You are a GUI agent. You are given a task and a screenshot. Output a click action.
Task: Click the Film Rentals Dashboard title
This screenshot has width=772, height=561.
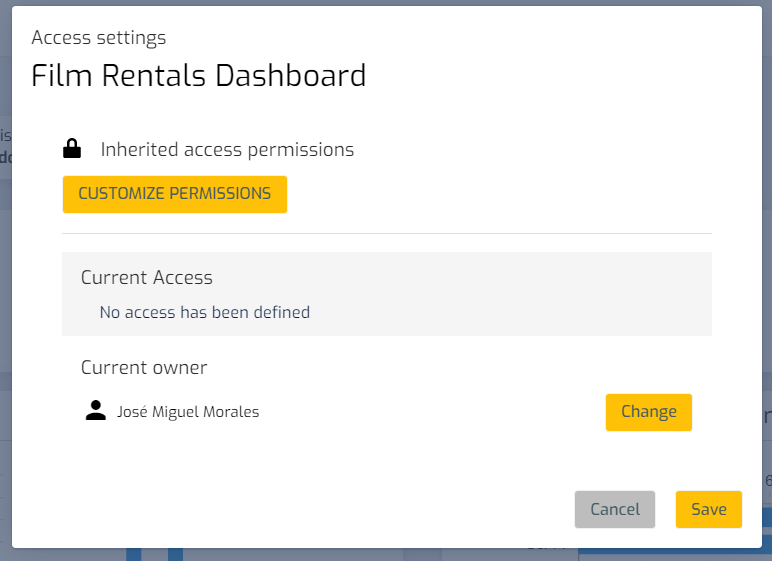point(198,76)
